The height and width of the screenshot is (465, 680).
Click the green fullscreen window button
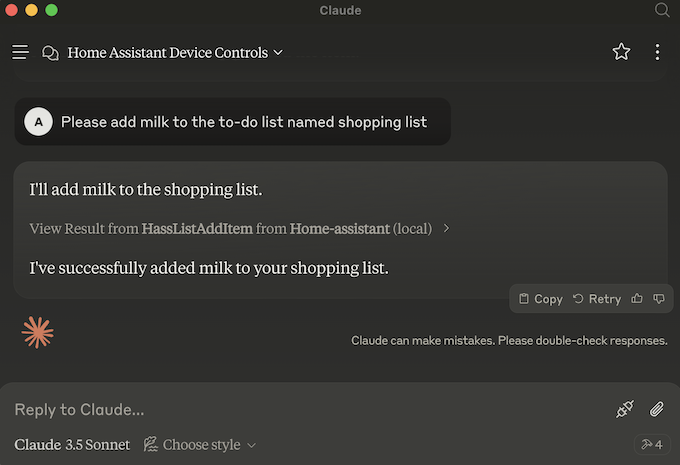coord(51,10)
